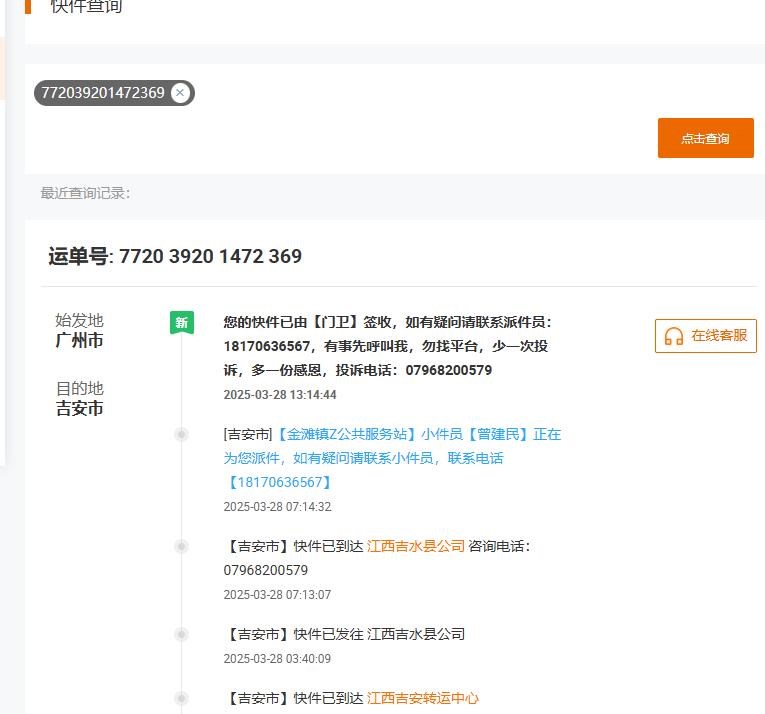The image size is (765, 714).
Task: Click the timeline dot beside 快件已发往 entry
Action: (181, 634)
